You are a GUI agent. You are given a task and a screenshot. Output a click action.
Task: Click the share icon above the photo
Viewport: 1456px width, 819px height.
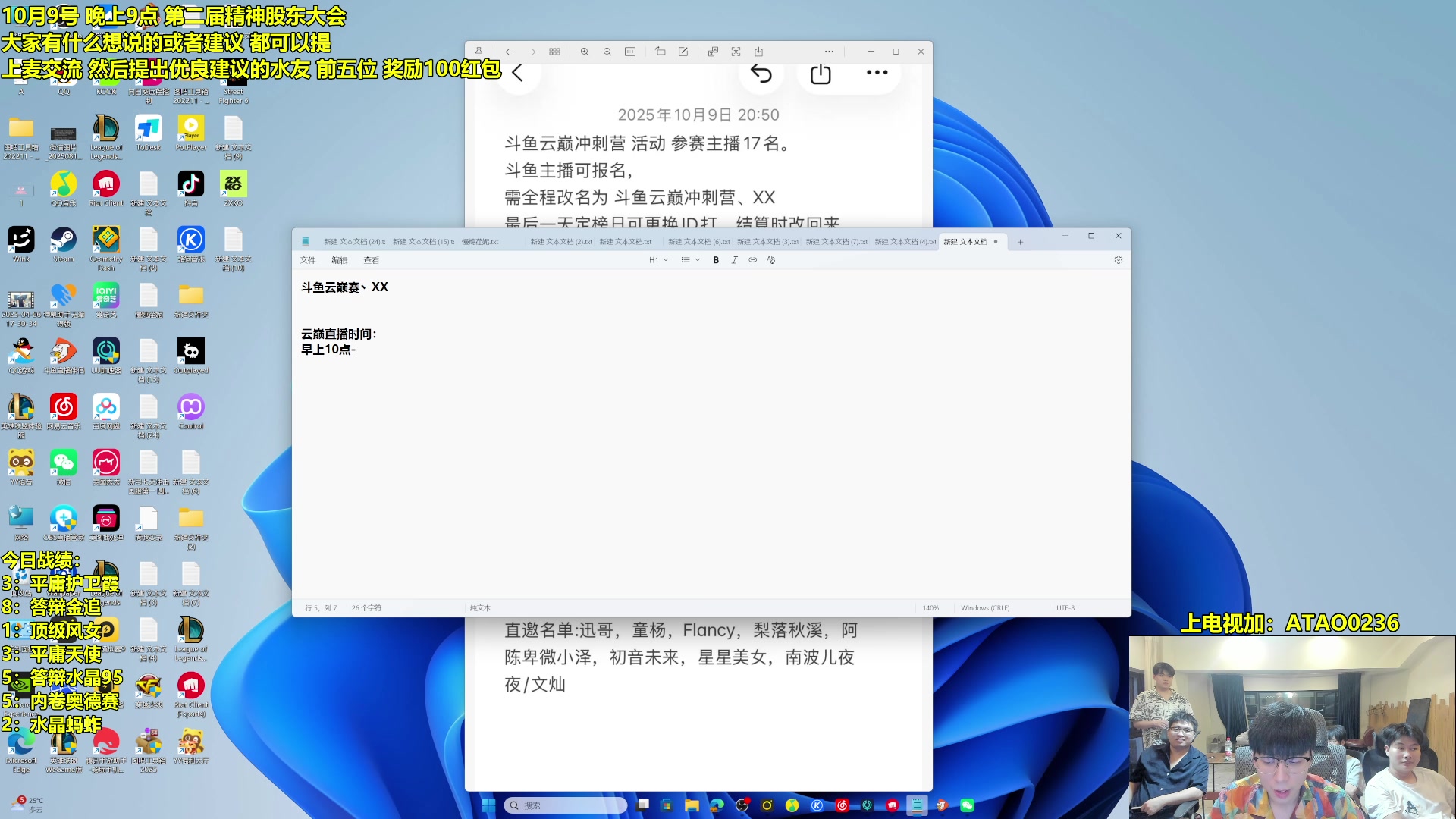click(820, 74)
